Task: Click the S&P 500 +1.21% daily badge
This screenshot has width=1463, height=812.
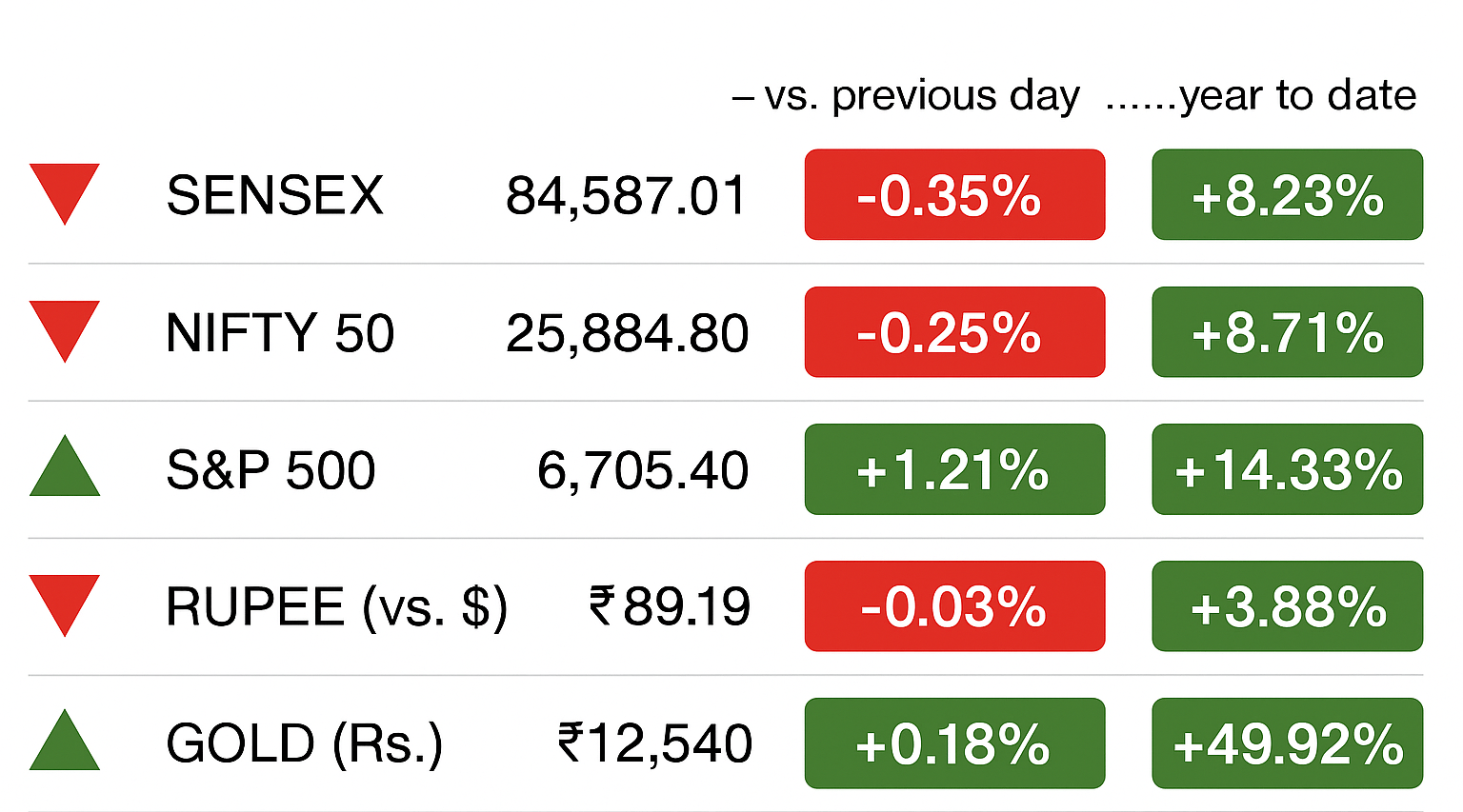Action: tap(954, 469)
